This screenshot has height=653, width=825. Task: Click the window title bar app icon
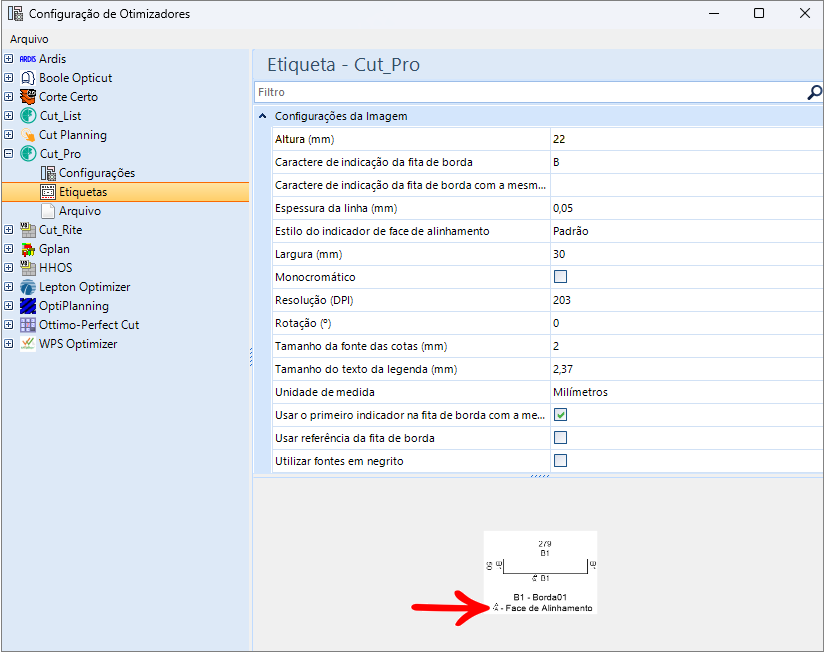pyautogui.click(x=15, y=14)
